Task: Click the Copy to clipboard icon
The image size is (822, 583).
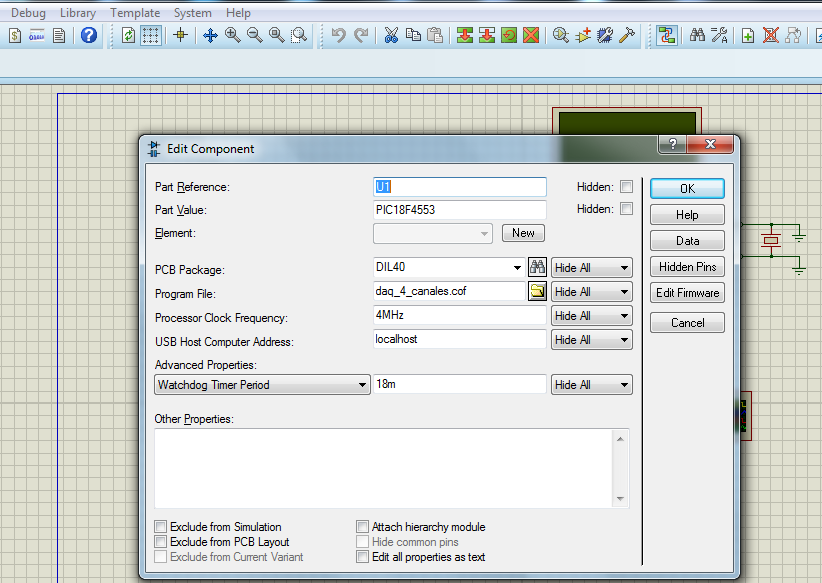Action: point(414,36)
